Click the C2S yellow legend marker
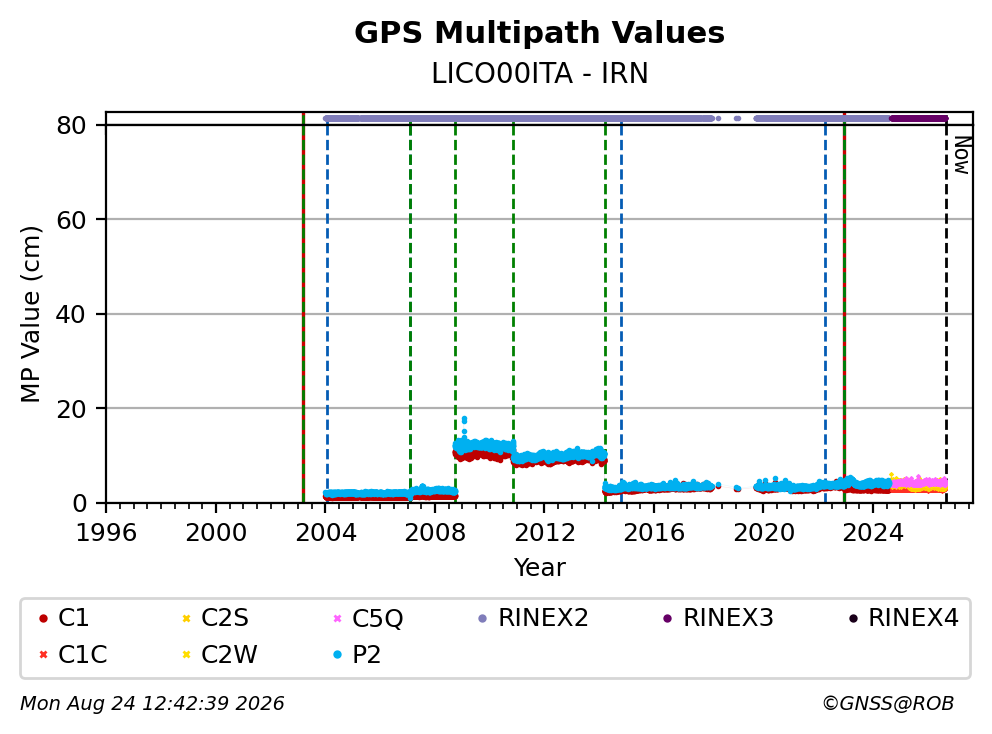The image size is (992, 734). point(186,618)
